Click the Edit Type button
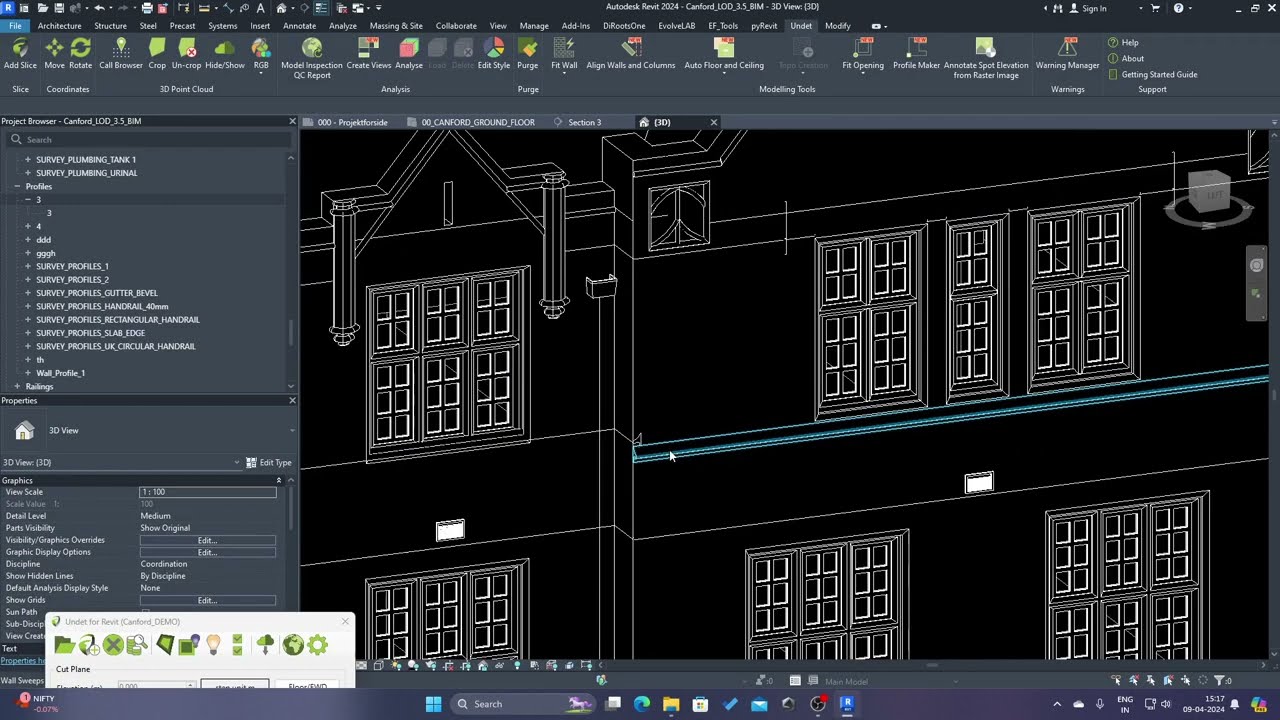This screenshot has width=1280, height=720. pos(269,463)
